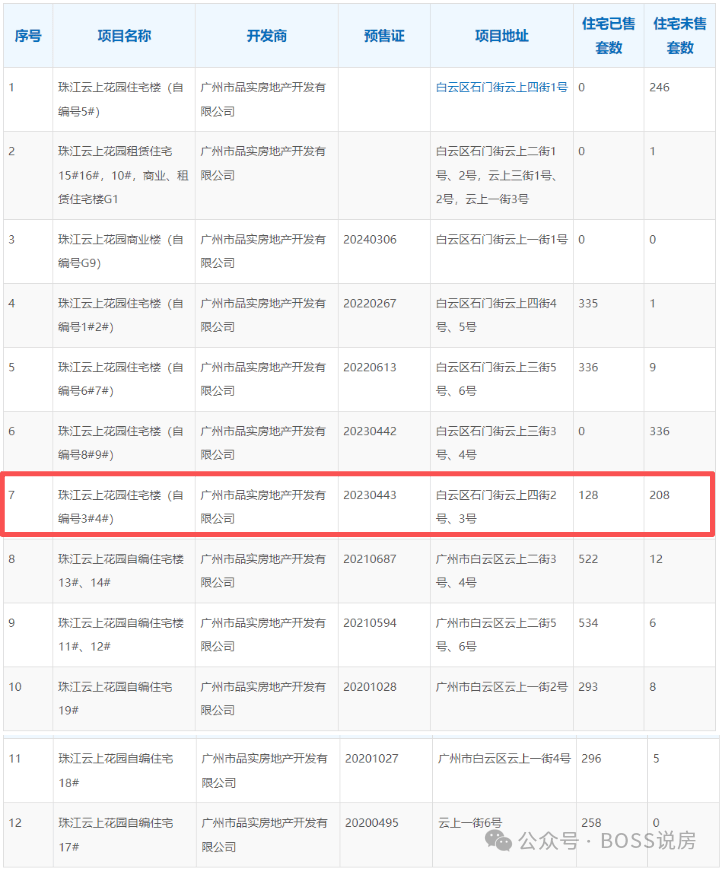Click sold count 296
Viewport: 720px width, 870px height.
click(591, 758)
